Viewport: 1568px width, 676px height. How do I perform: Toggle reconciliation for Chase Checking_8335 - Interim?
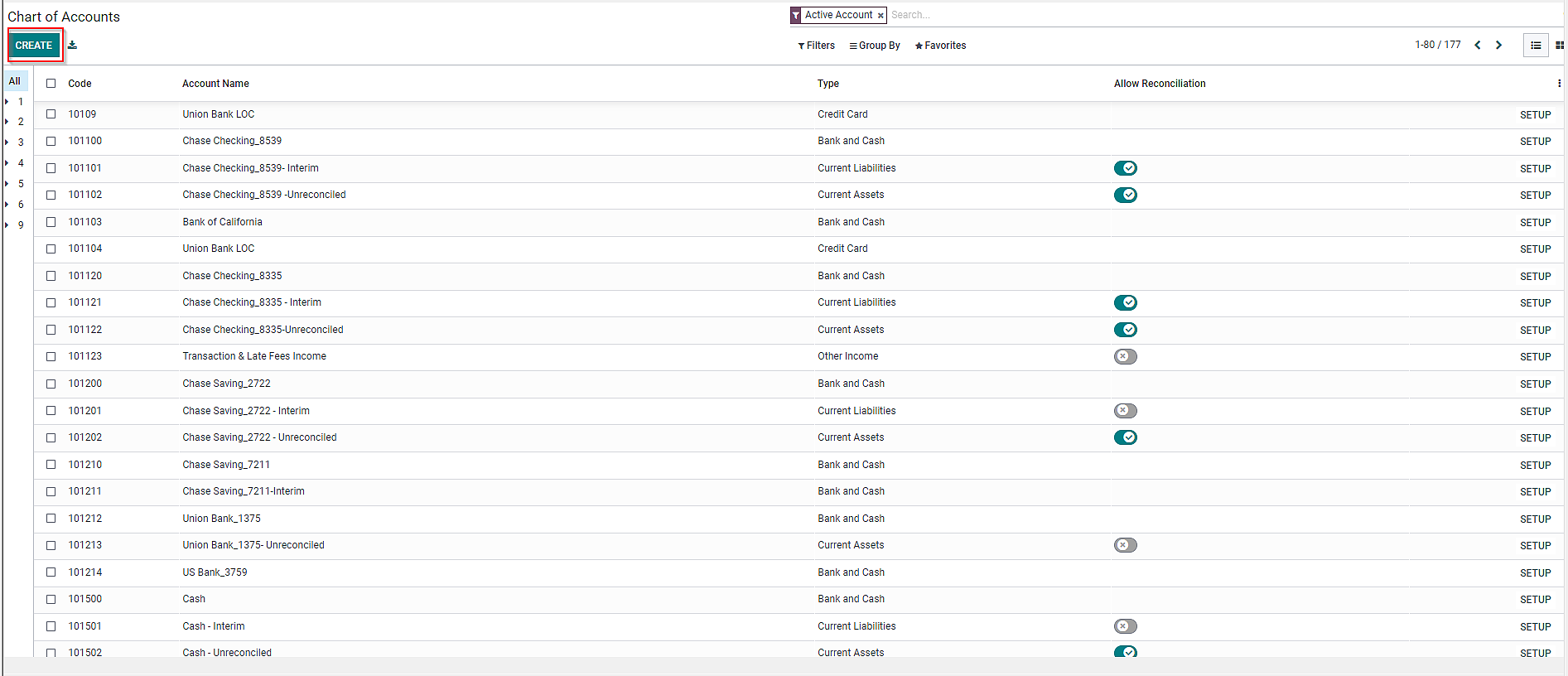tap(1125, 302)
